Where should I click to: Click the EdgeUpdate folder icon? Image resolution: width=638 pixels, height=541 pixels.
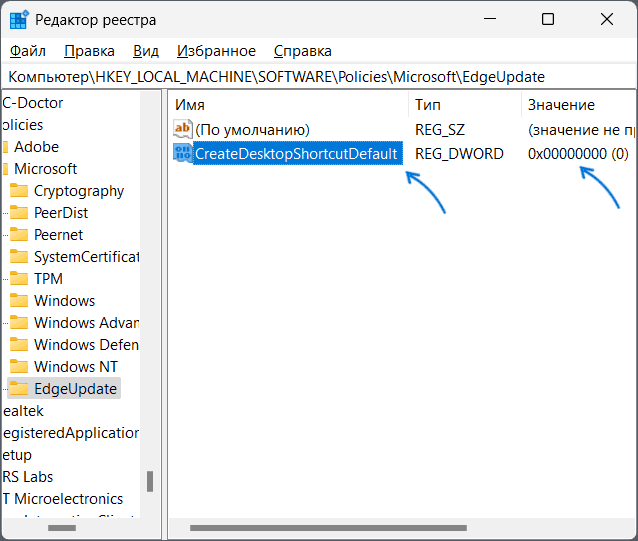tap(18, 389)
